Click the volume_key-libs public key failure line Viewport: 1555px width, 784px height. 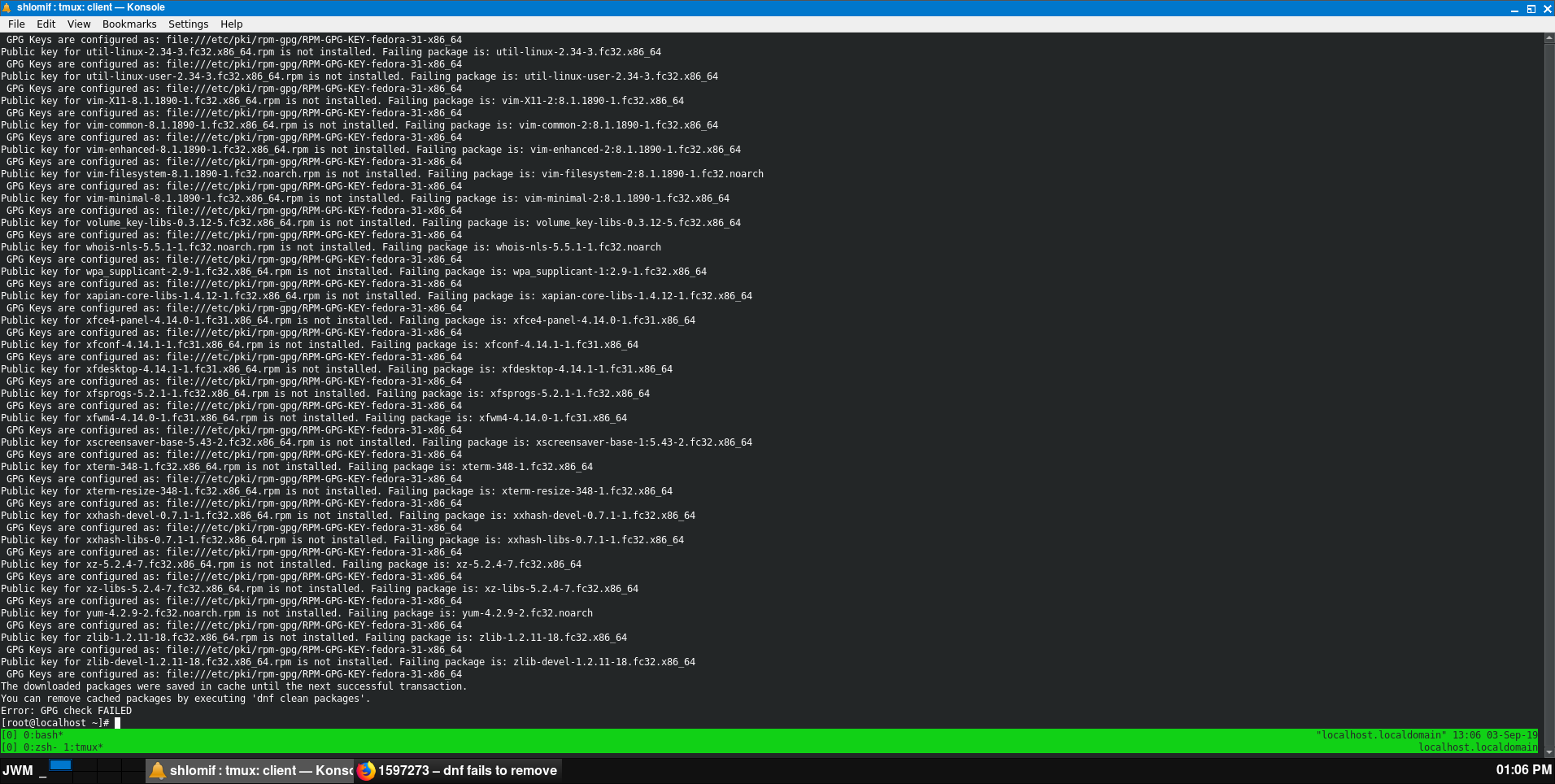click(371, 223)
